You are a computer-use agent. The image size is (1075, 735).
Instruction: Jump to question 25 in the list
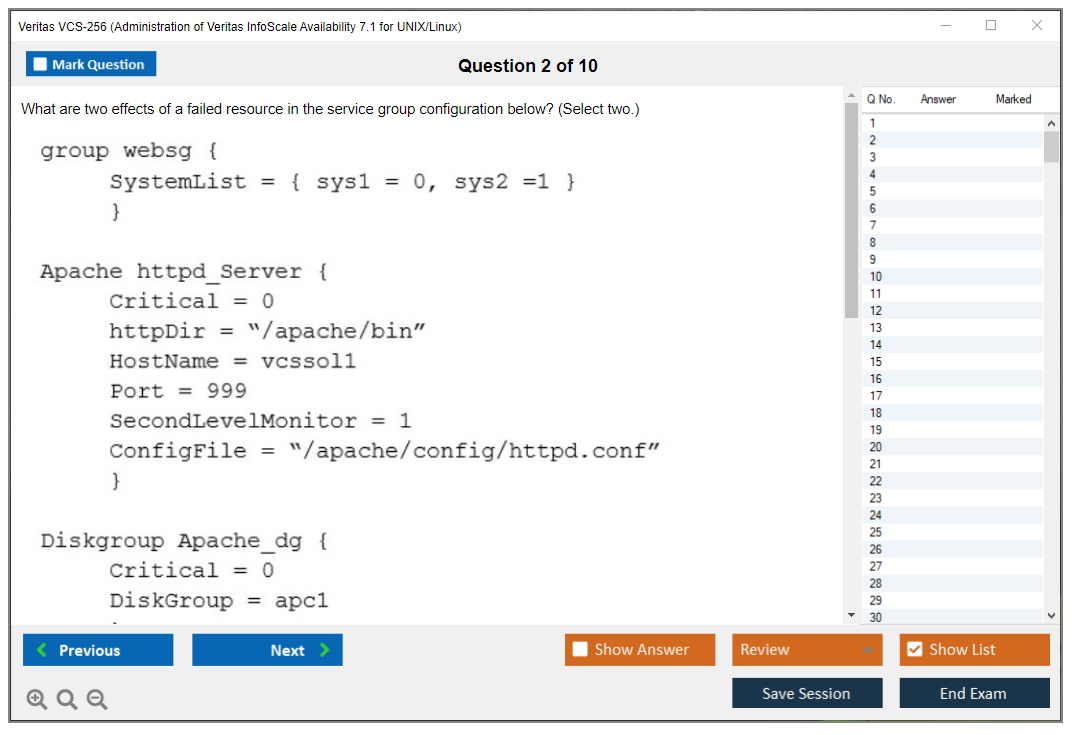[876, 532]
